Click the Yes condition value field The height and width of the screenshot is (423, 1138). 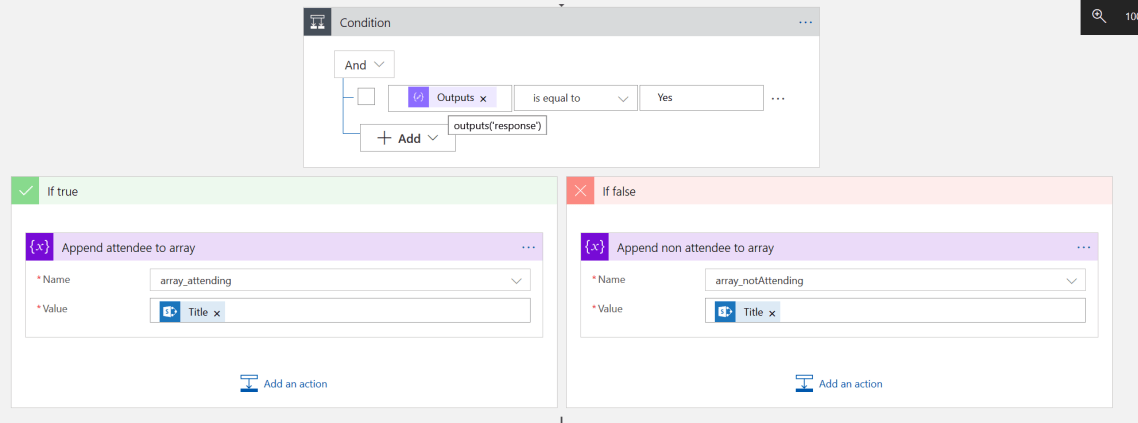coord(700,98)
